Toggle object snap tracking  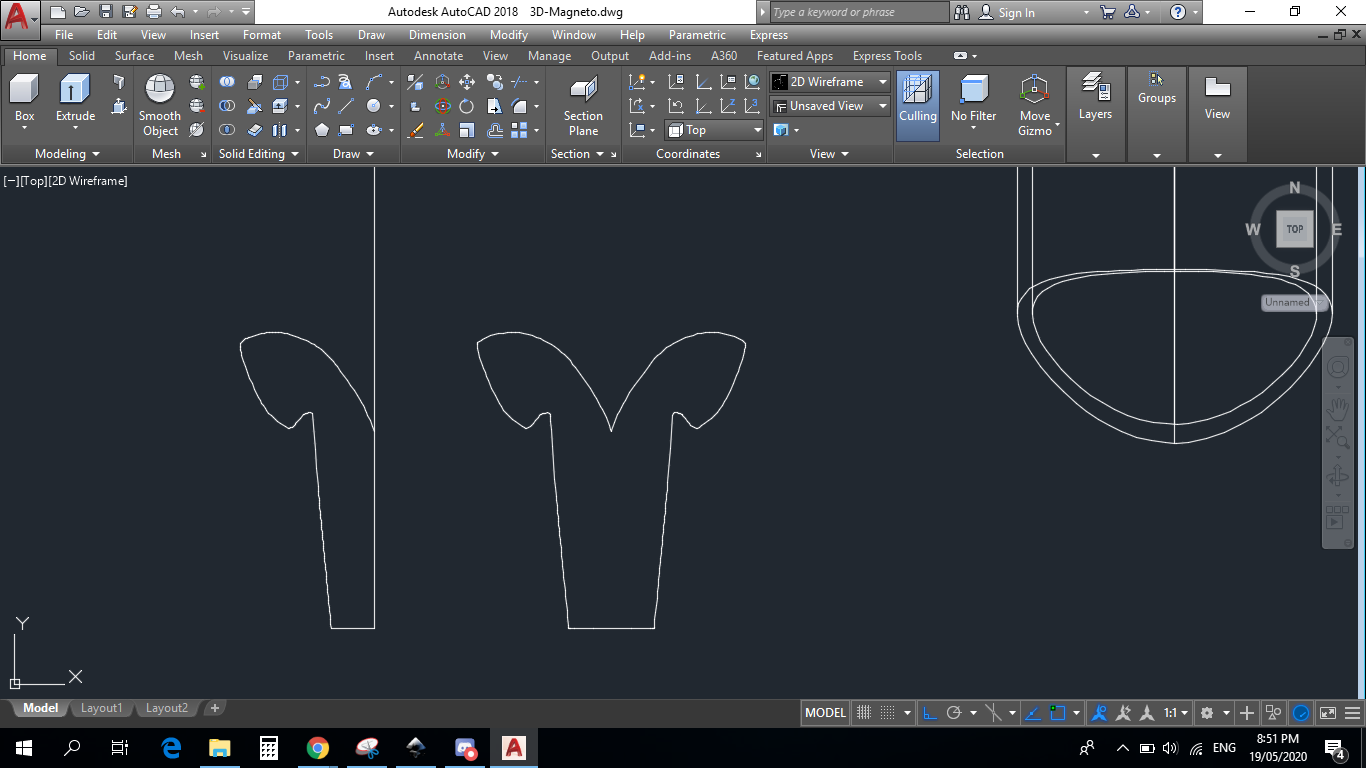1034,713
